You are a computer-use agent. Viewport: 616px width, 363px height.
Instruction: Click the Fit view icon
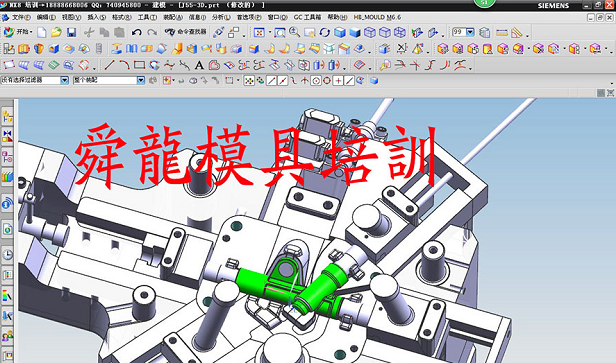pyautogui.click(x=259, y=32)
